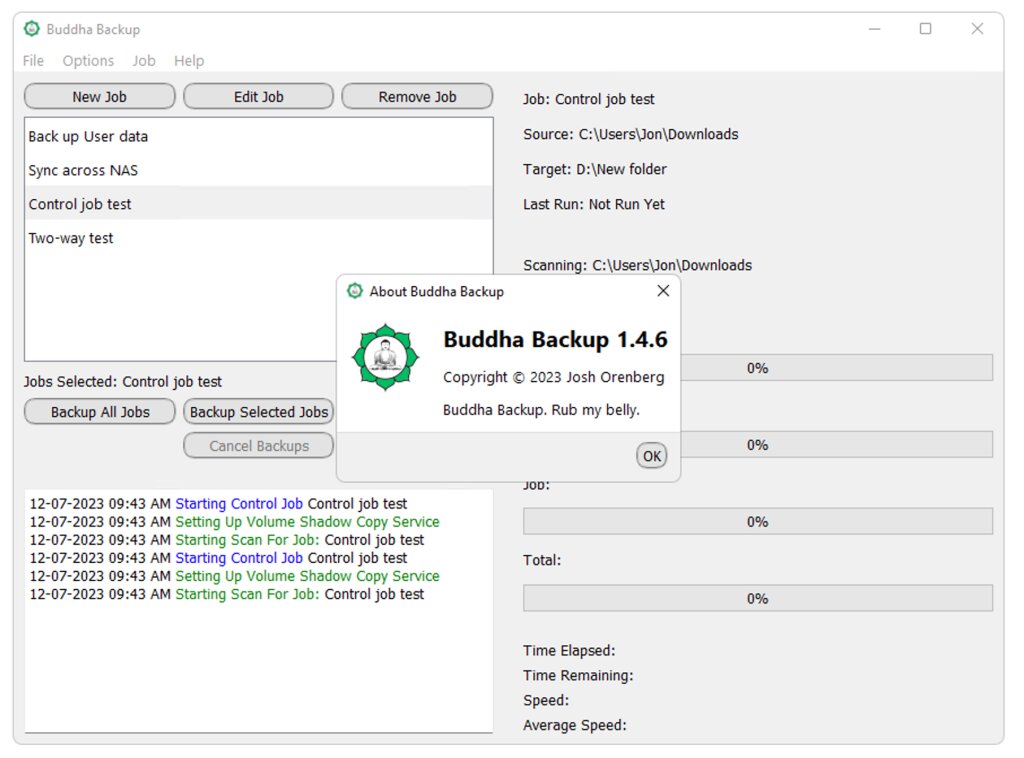Viewport: 1024px width, 758px height.
Task: Maximize the Buddha Backup window
Action: pyautogui.click(x=925, y=29)
